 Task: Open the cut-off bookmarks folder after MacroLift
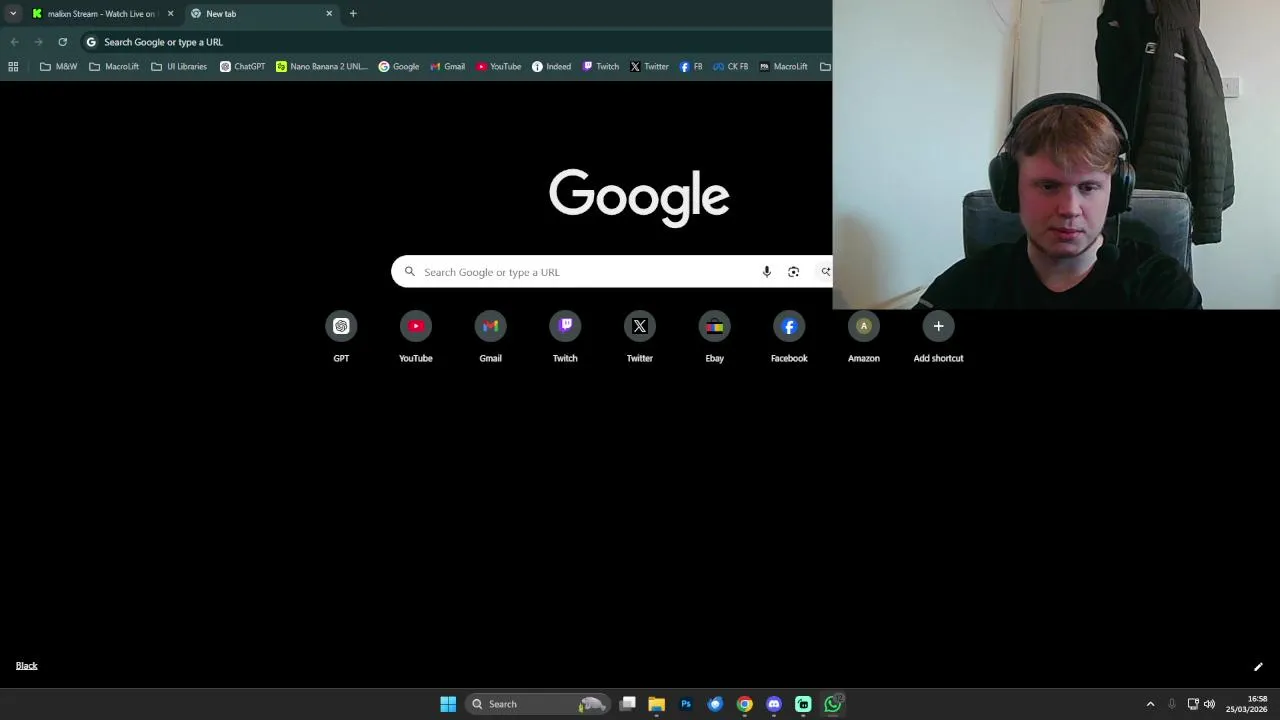pos(825,67)
